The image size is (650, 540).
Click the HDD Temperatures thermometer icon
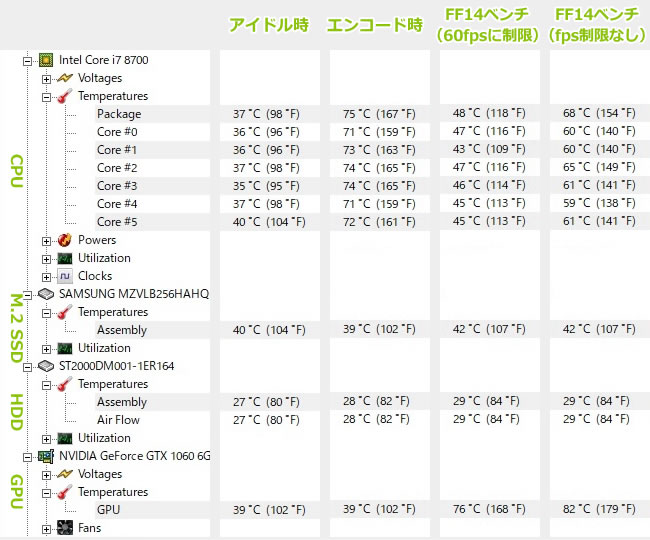65,384
